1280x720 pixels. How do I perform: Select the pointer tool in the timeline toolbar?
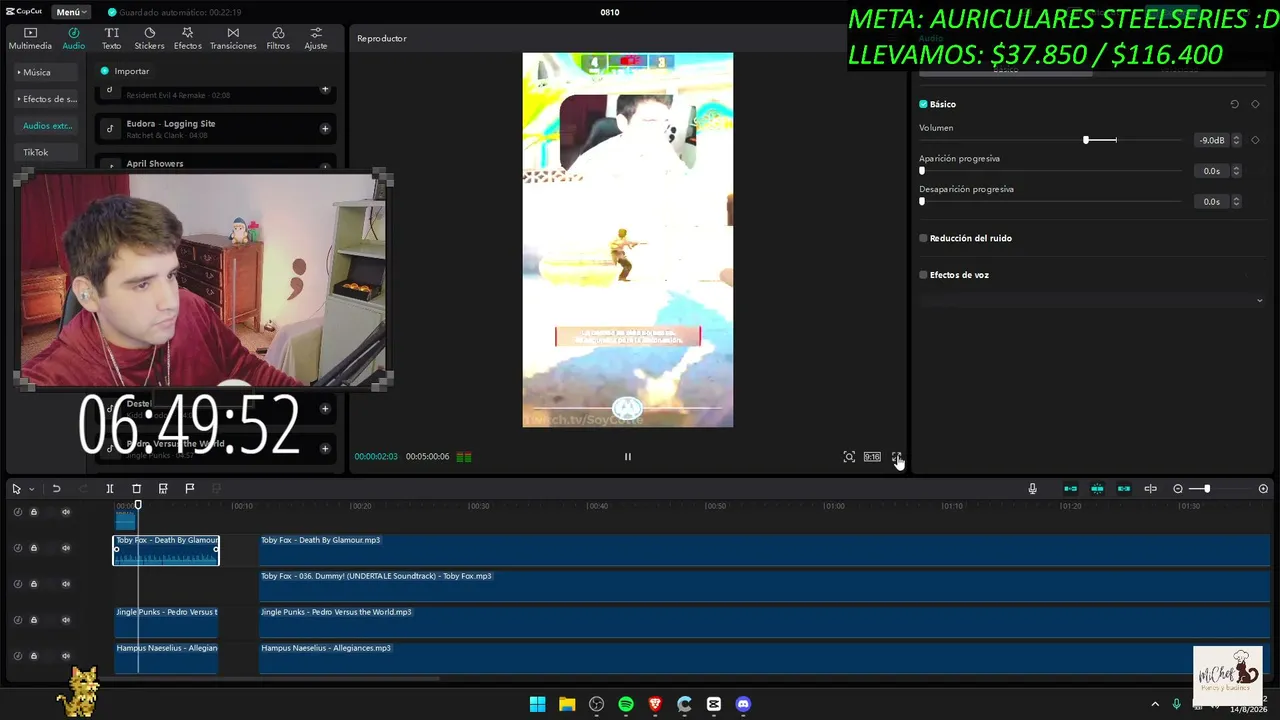[16, 489]
